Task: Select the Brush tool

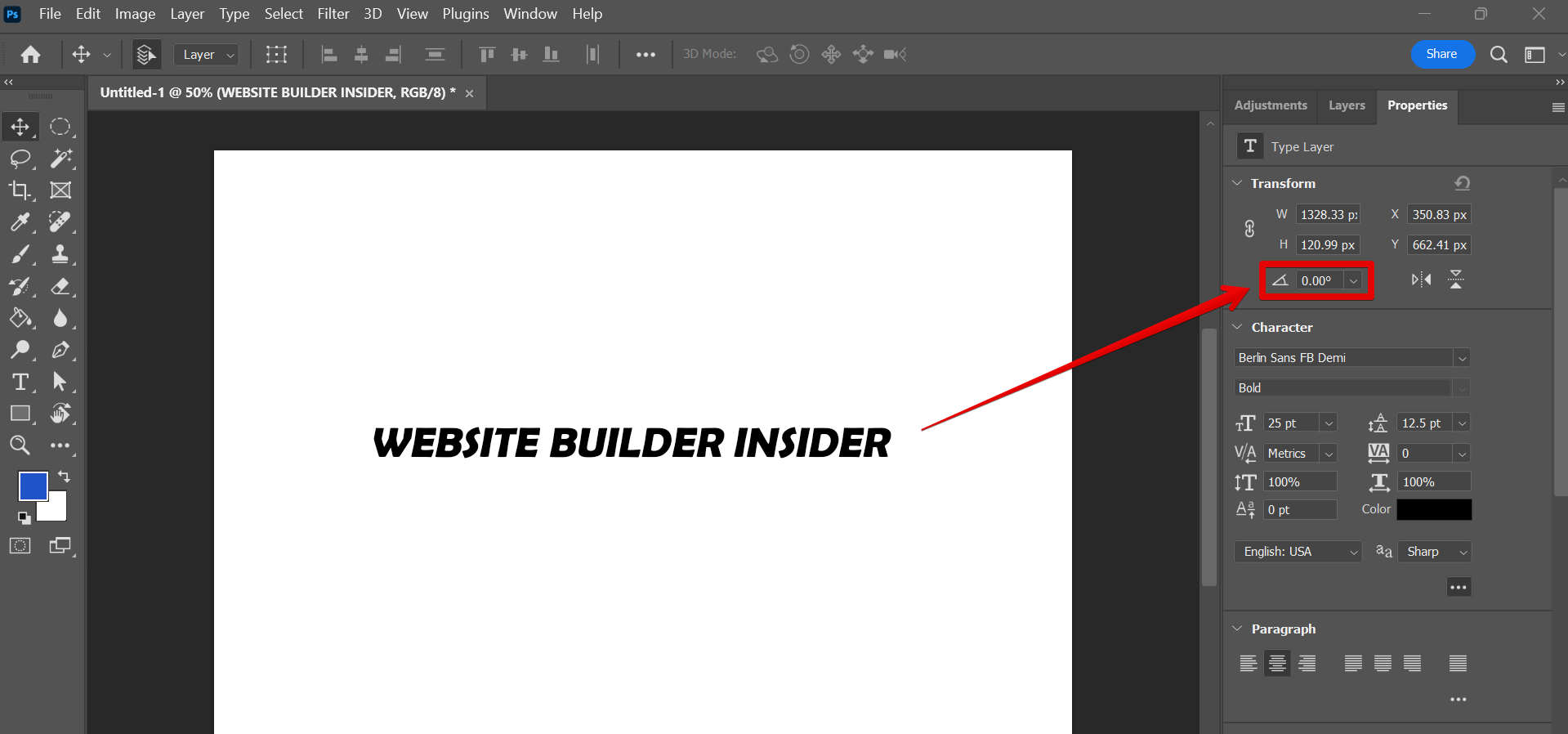Action: click(20, 254)
